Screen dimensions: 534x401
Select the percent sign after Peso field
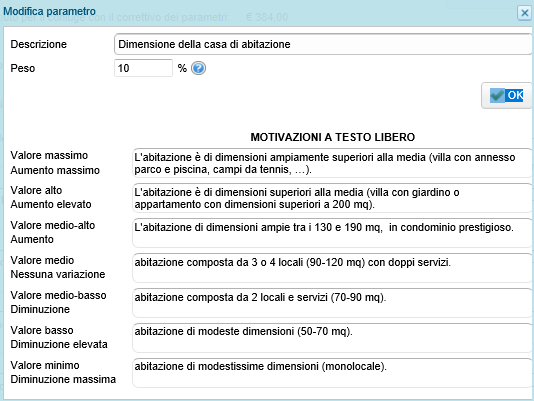click(182, 68)
